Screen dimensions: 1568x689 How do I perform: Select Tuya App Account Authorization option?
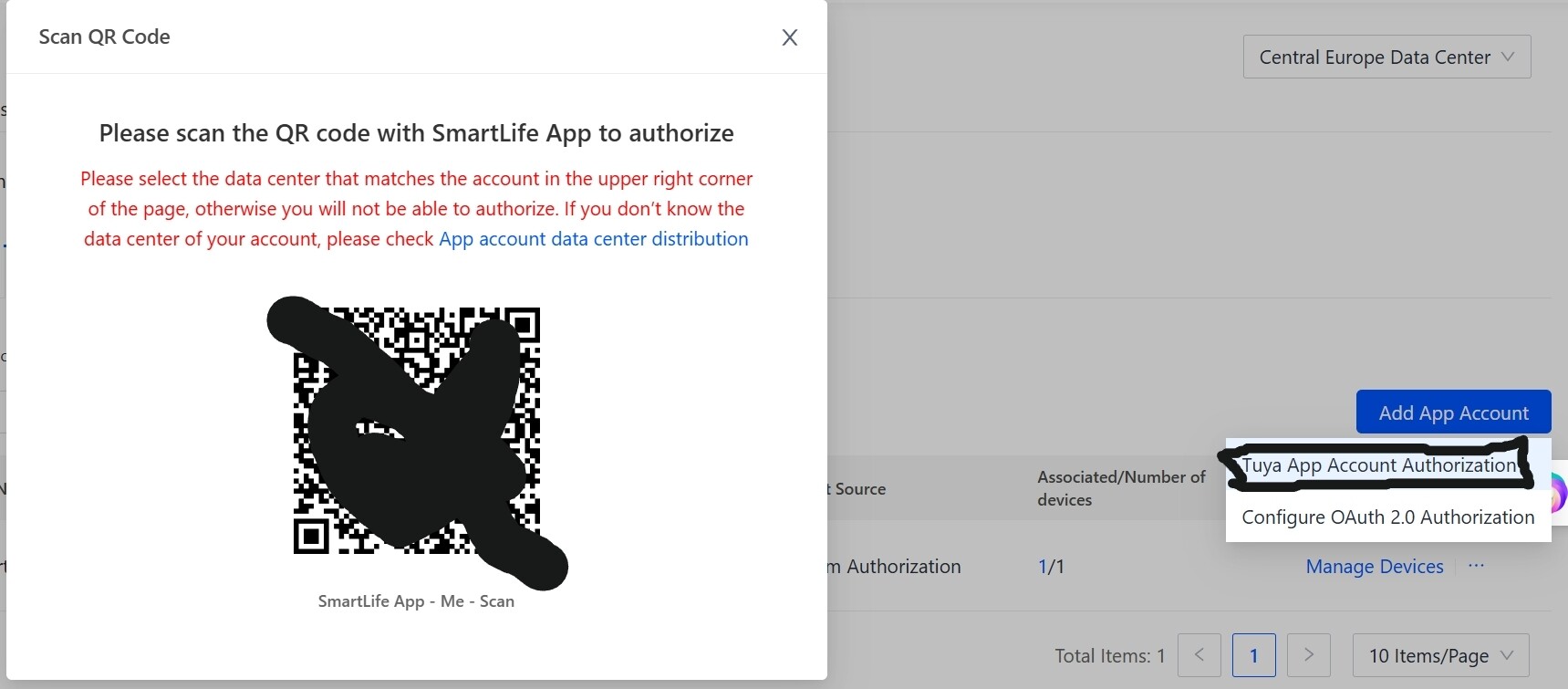[1378, 465]
